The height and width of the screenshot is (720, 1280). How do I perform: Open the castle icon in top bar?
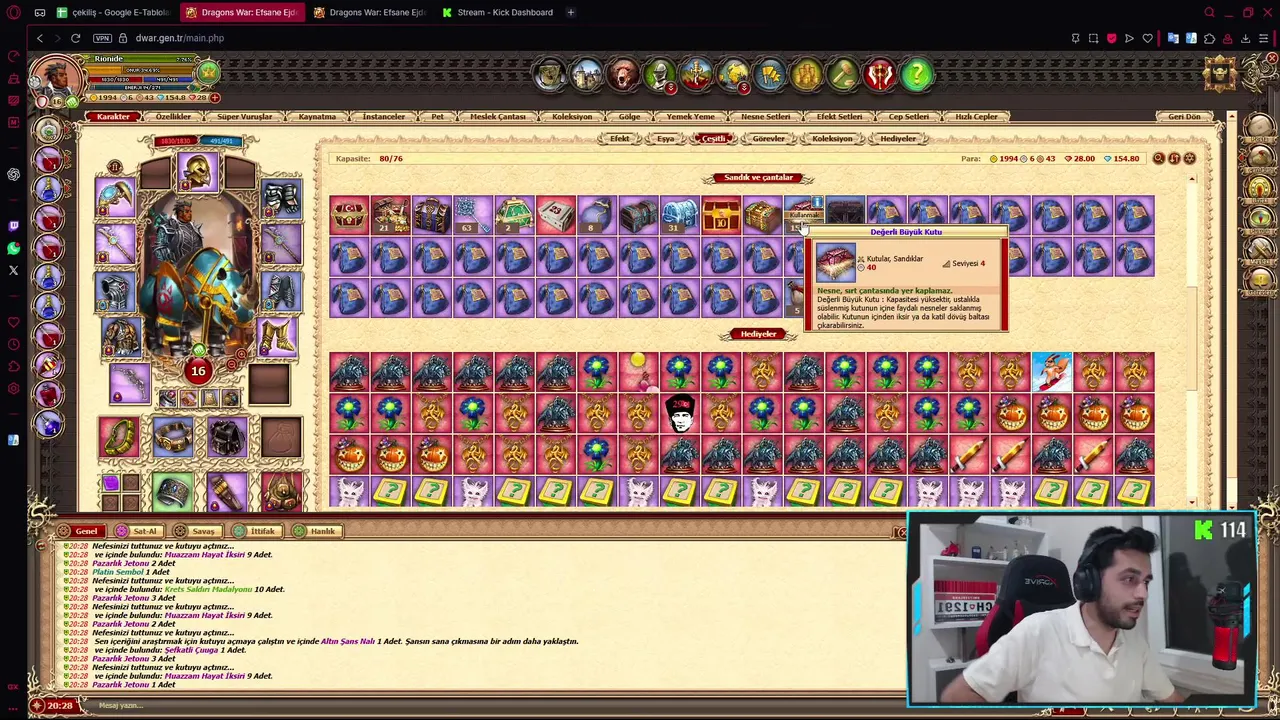tap(586, 75)
